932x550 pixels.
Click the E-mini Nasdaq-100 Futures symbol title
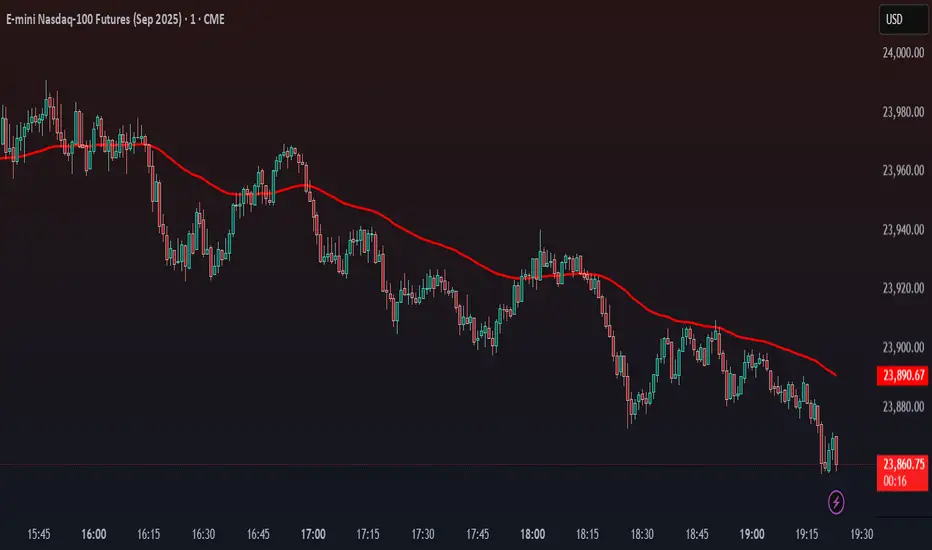115,20
